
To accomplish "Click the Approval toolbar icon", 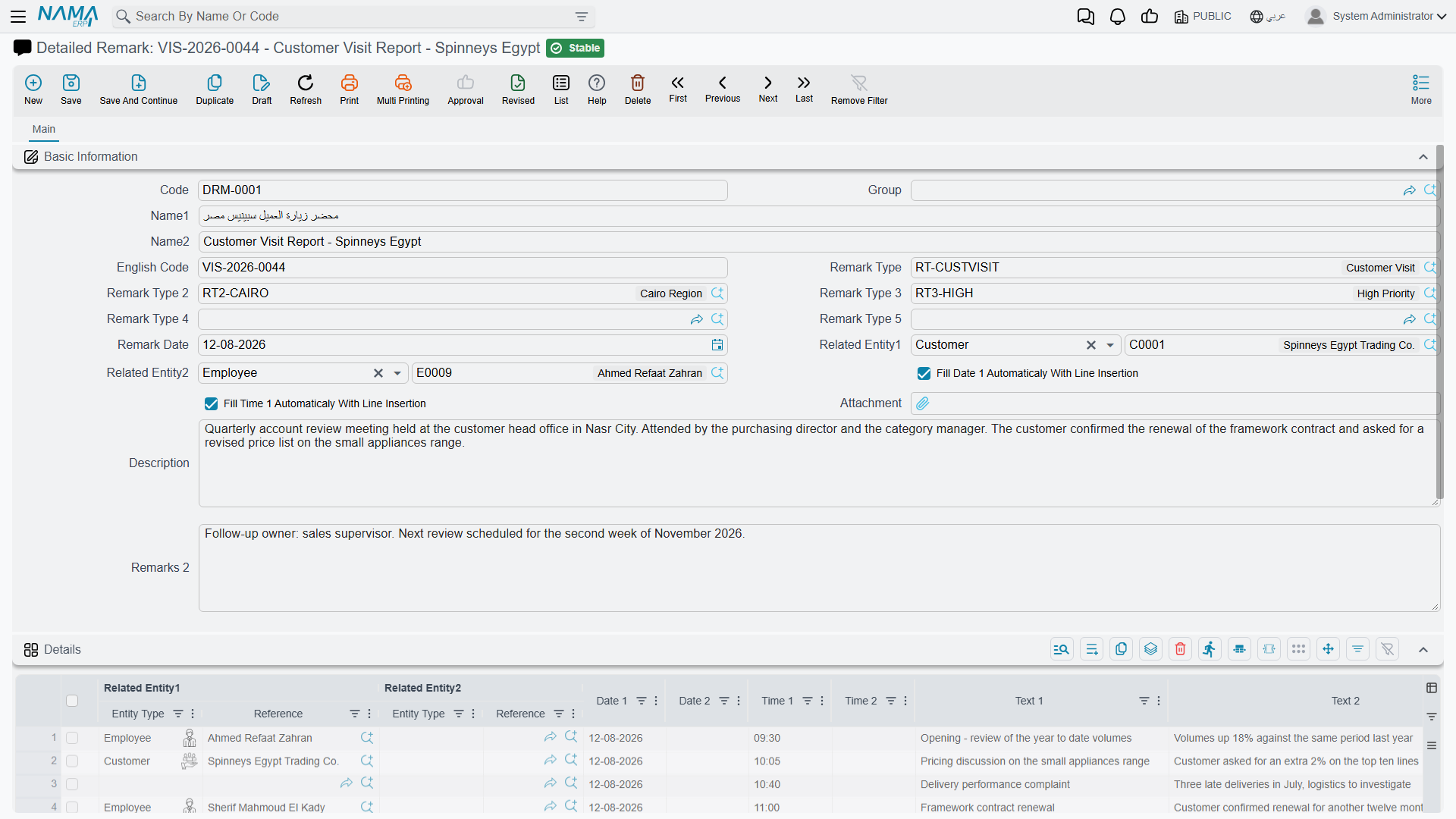I will (466, 89).
